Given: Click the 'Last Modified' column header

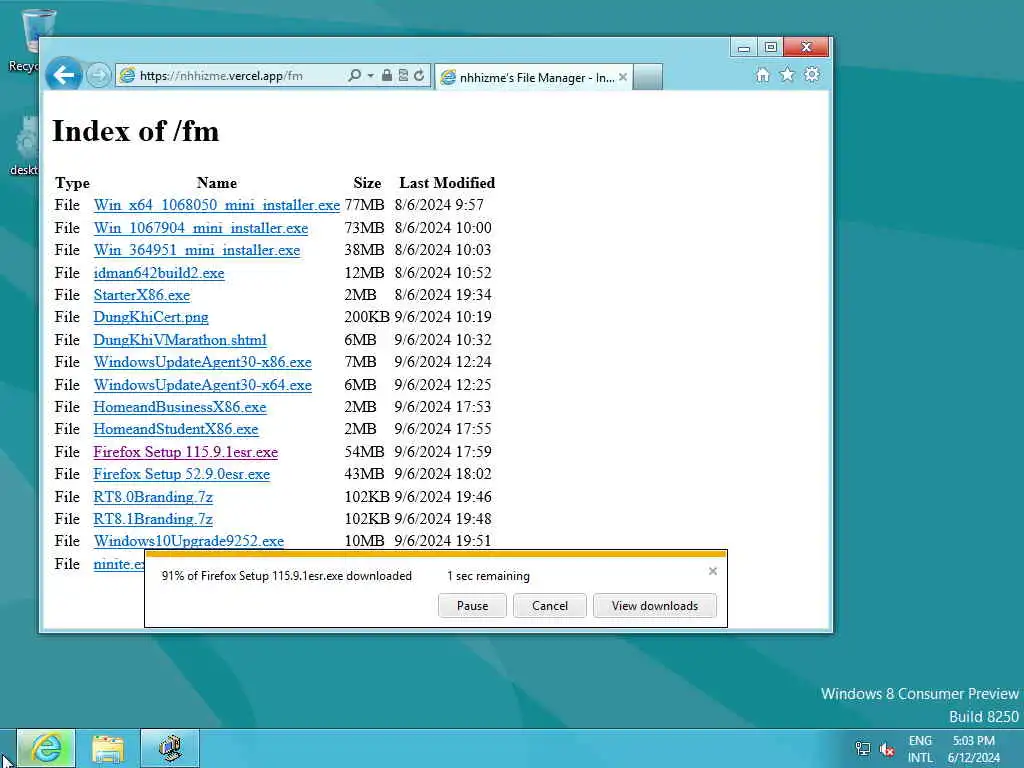Looking at the screenshot, I should tap(447, 183).
